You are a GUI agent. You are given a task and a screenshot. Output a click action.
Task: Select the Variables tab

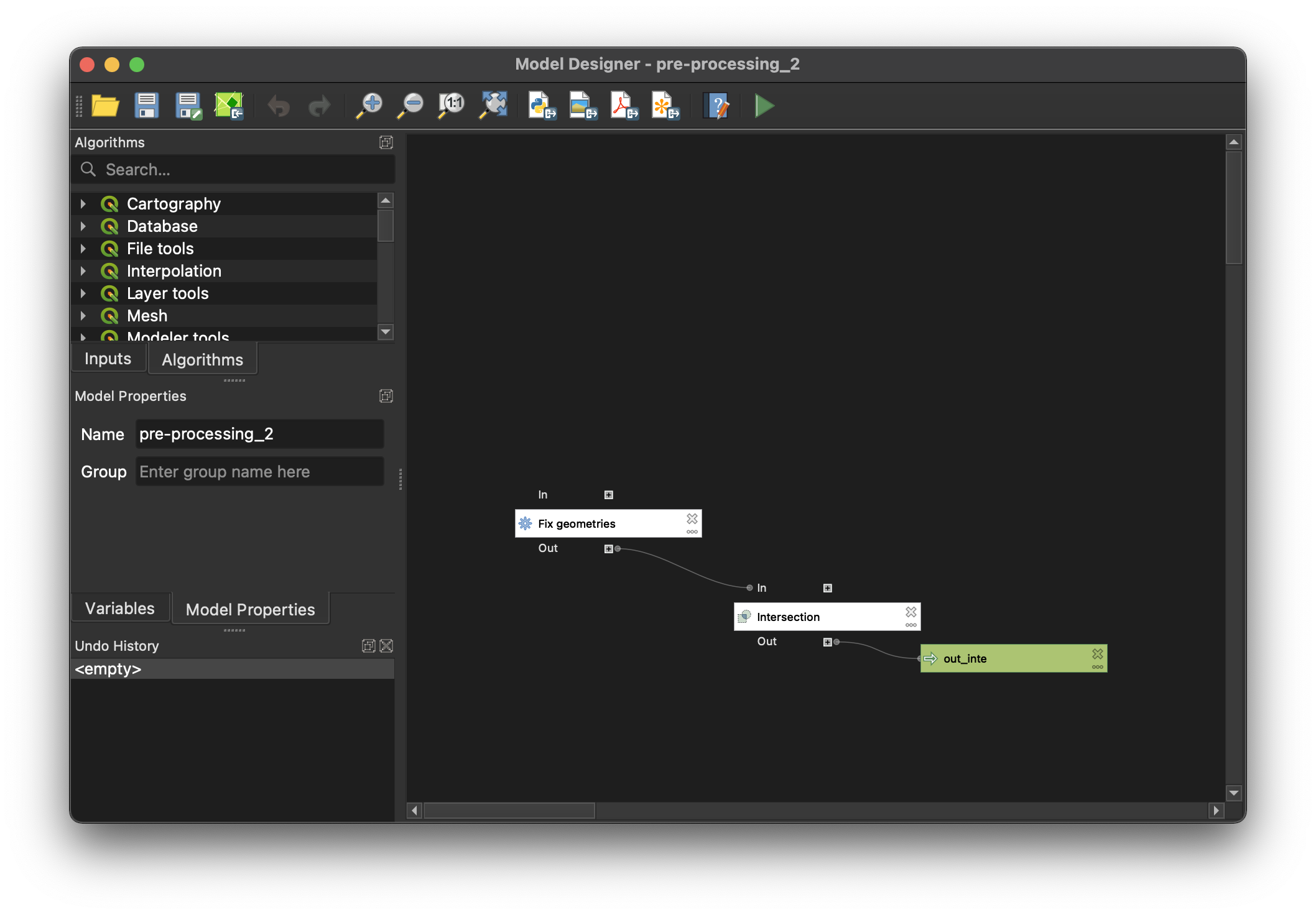(120, 608)
